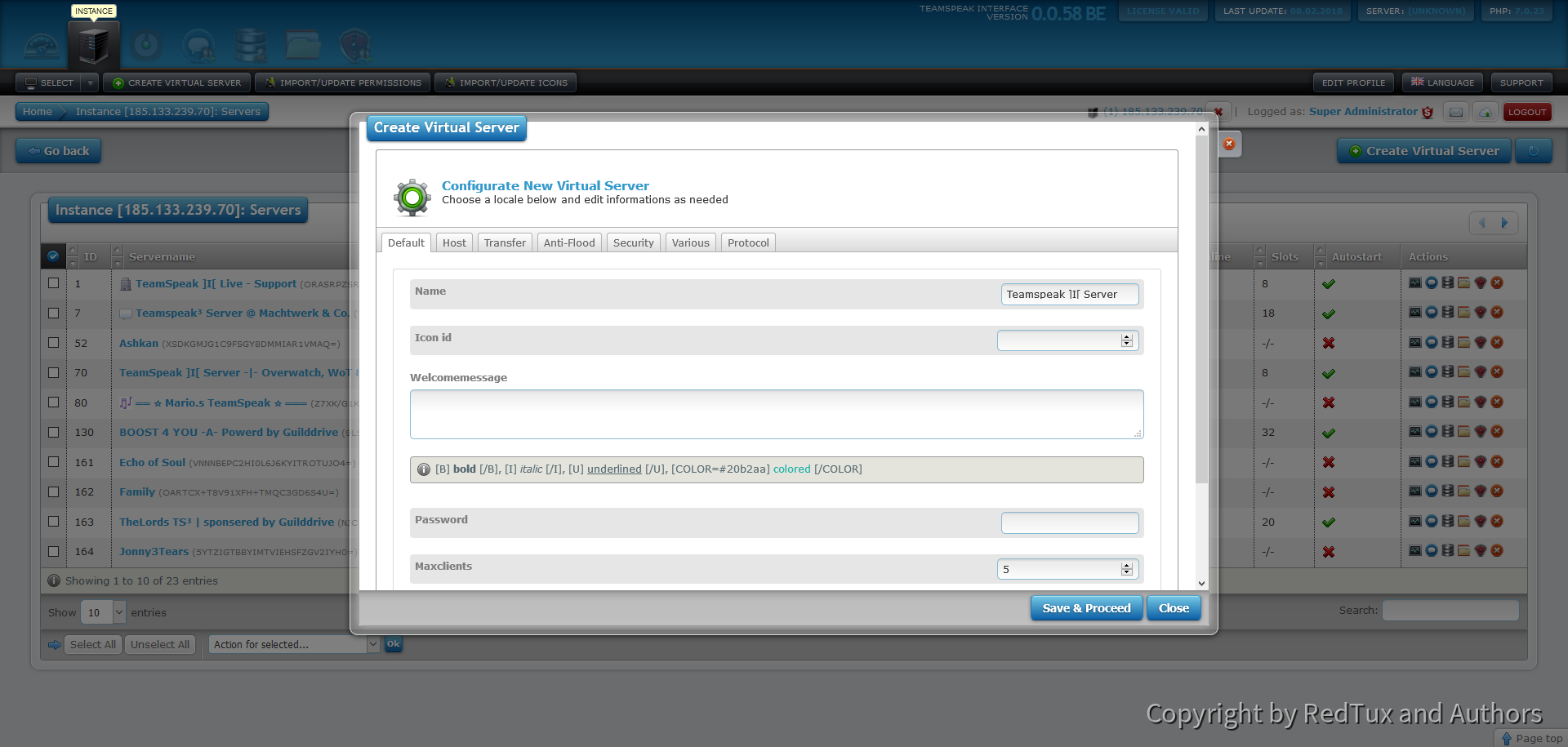Image resolution: width=1568 pixels, height=747 pixels.
Task: Open the round dial icon in the top navigation
Action: tap(146, 45)
